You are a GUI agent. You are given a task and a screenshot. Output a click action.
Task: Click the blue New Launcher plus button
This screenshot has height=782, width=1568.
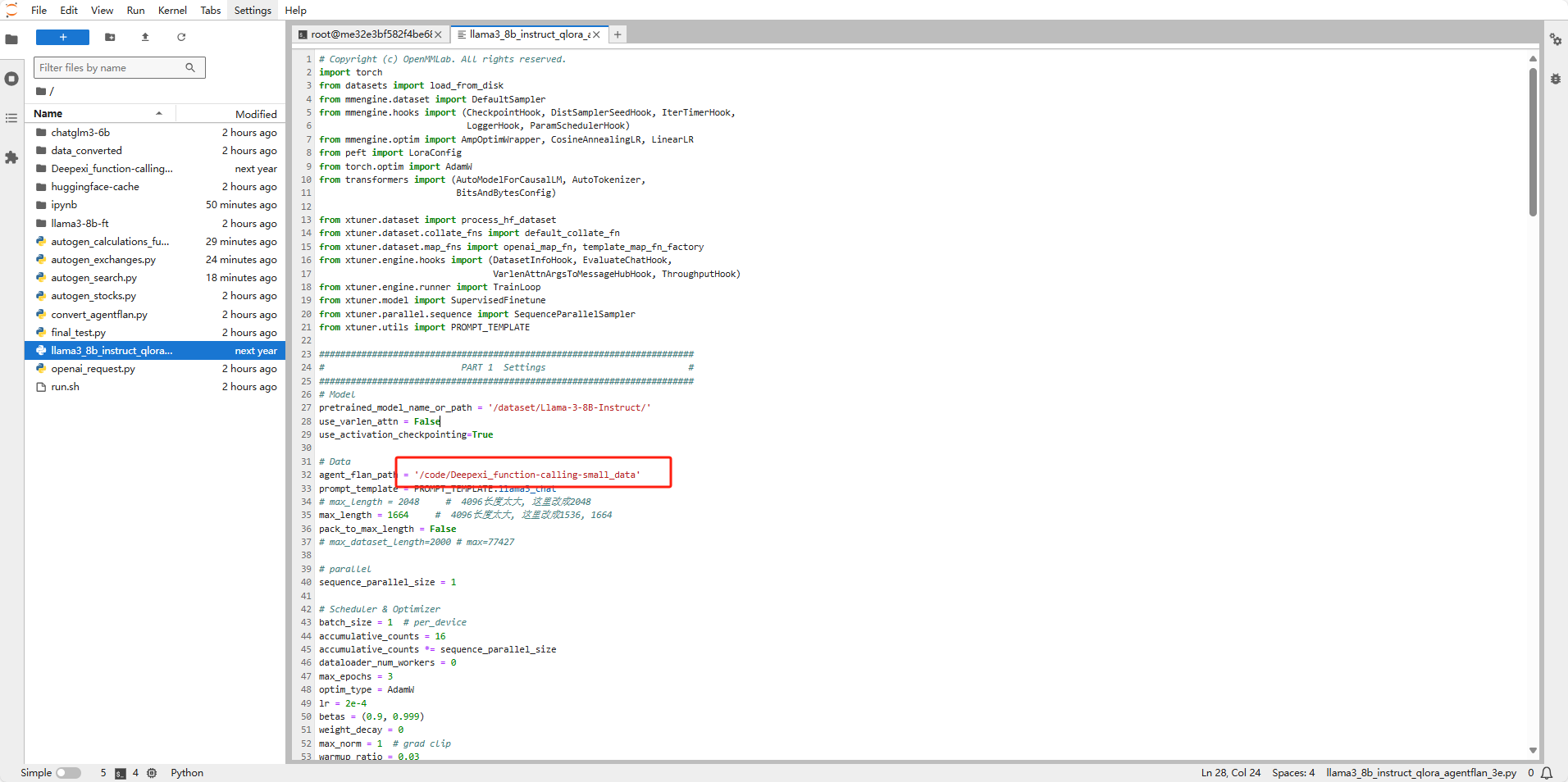(62, 37)
